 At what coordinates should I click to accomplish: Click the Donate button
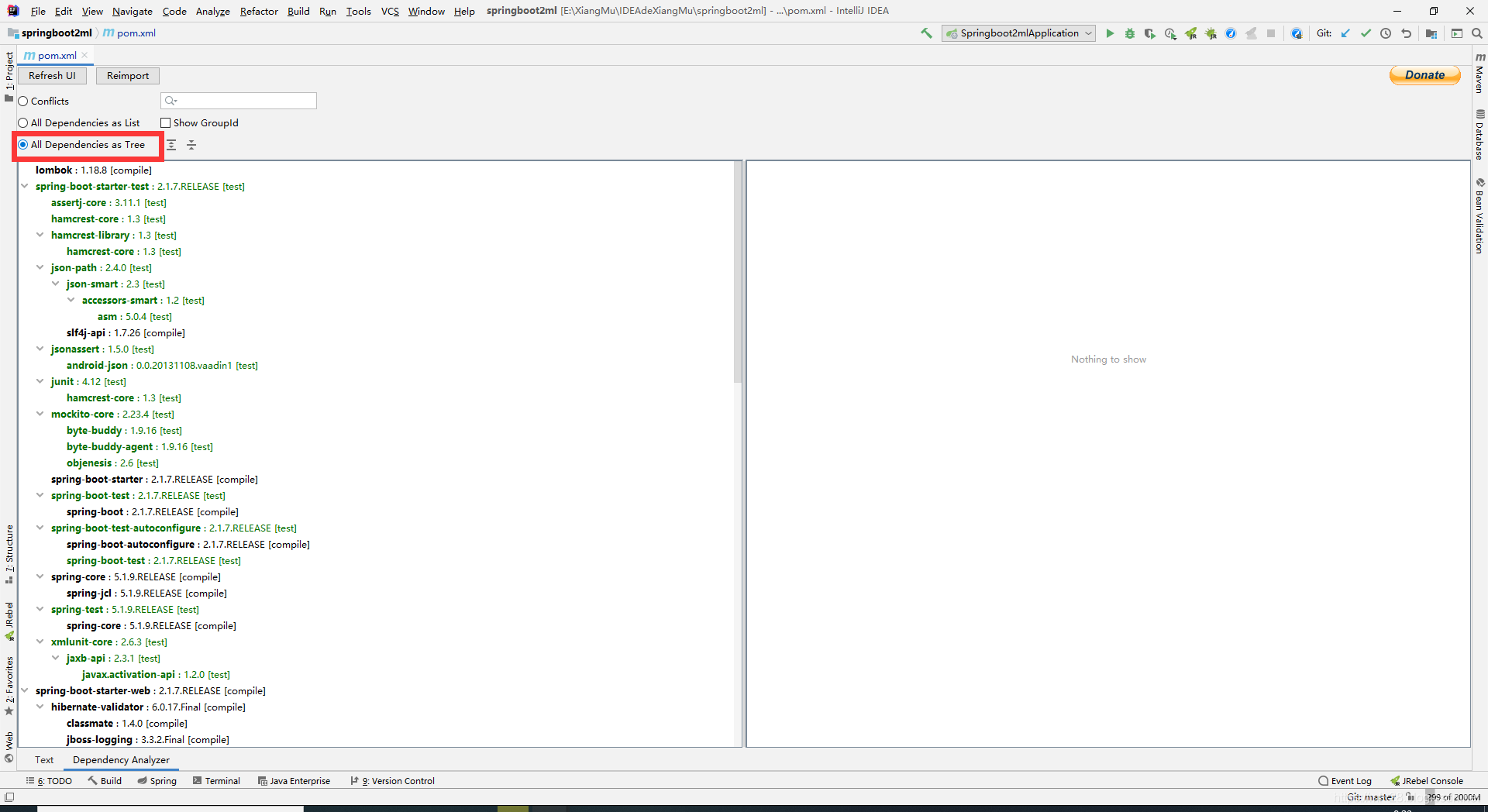point(1424,75)
